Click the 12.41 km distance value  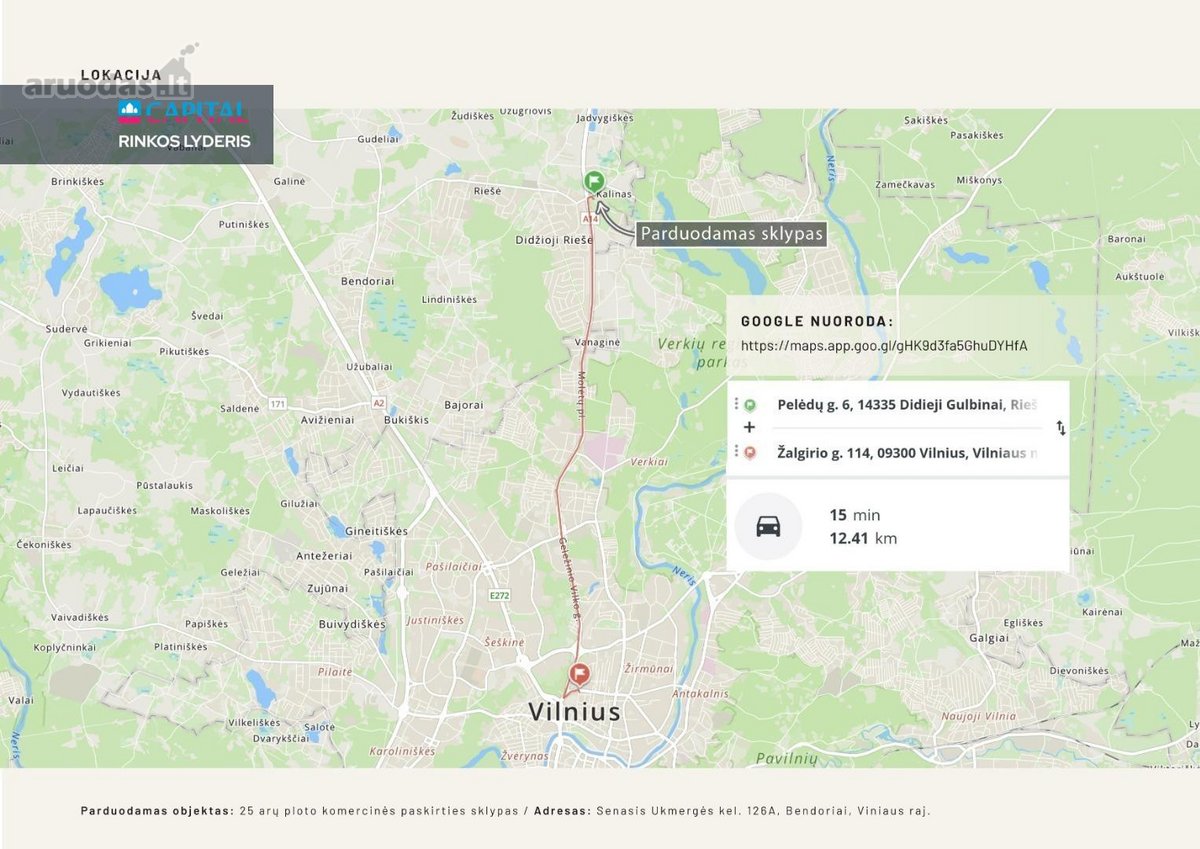[x=863, y=538]
